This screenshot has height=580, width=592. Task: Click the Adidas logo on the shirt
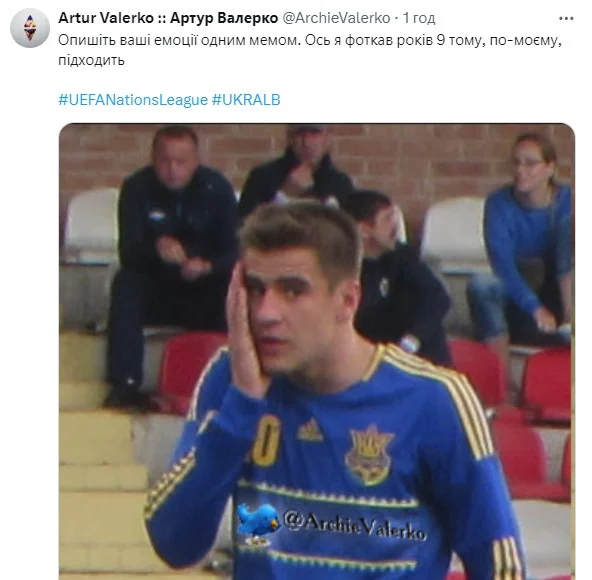[x=310, y=430]
